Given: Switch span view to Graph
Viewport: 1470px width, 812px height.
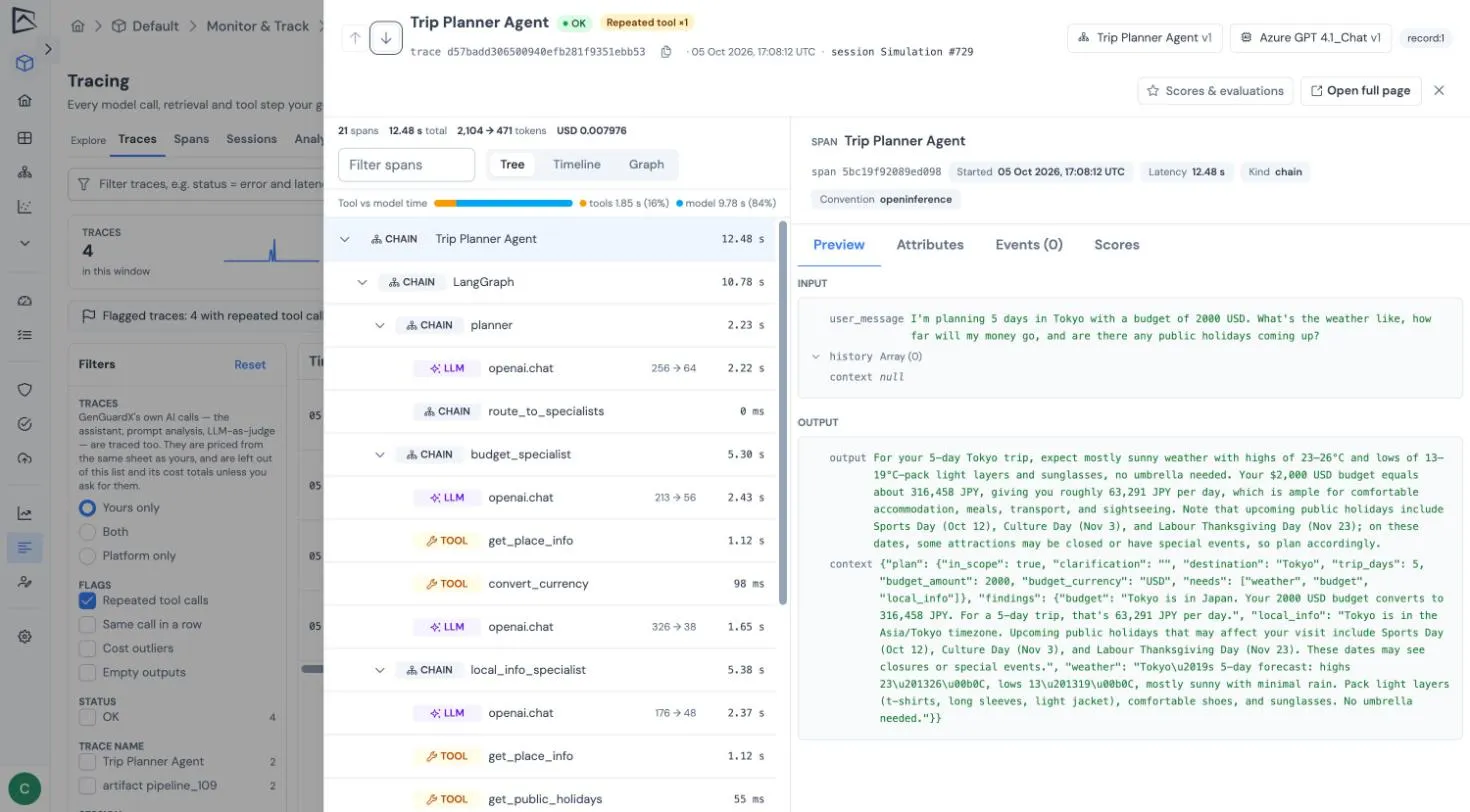Looking at the screenshot, I should 646,165.
